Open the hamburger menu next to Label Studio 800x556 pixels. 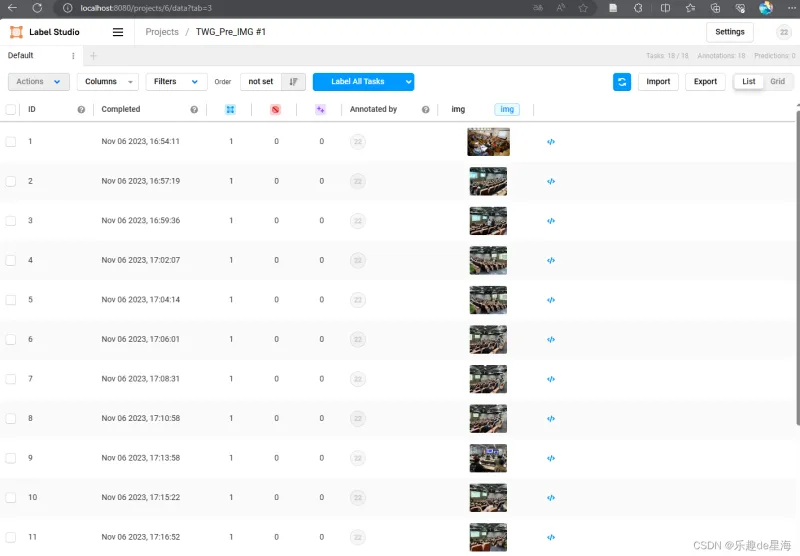(118, 32)
